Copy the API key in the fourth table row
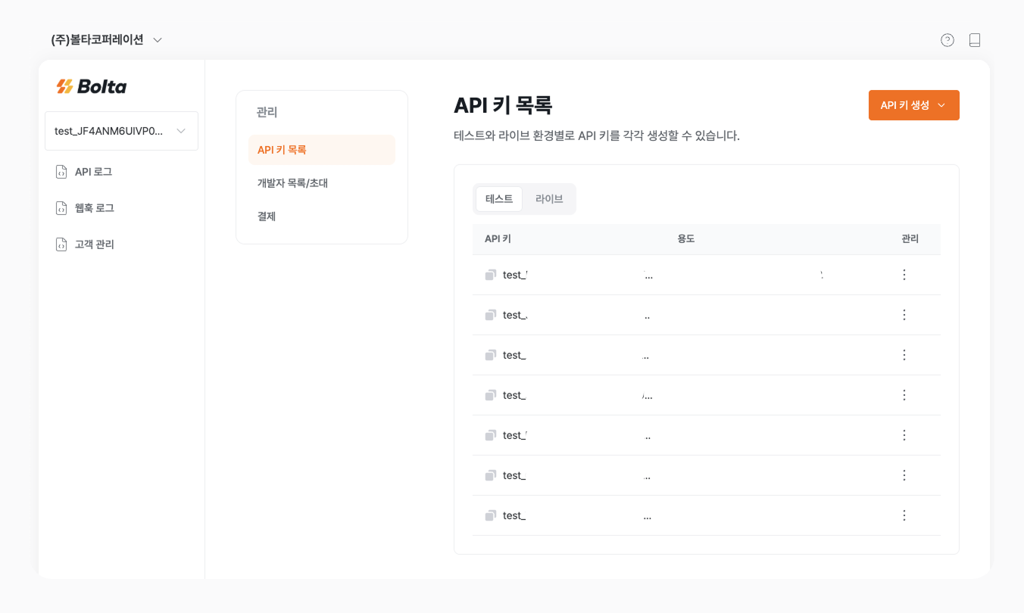Screen dimensions: 1024x613 (x=490, y=396)
